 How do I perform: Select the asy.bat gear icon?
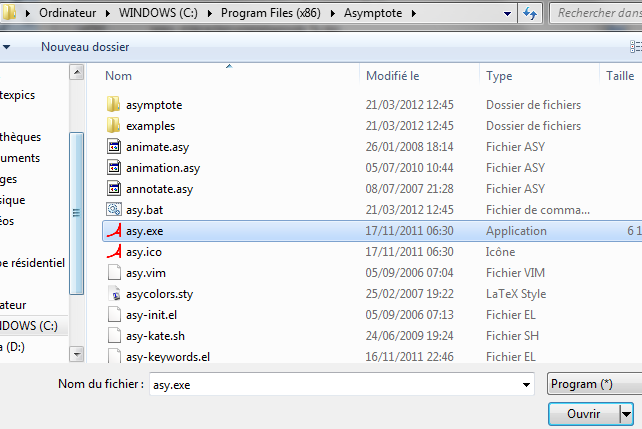click(x=114, y=209)
